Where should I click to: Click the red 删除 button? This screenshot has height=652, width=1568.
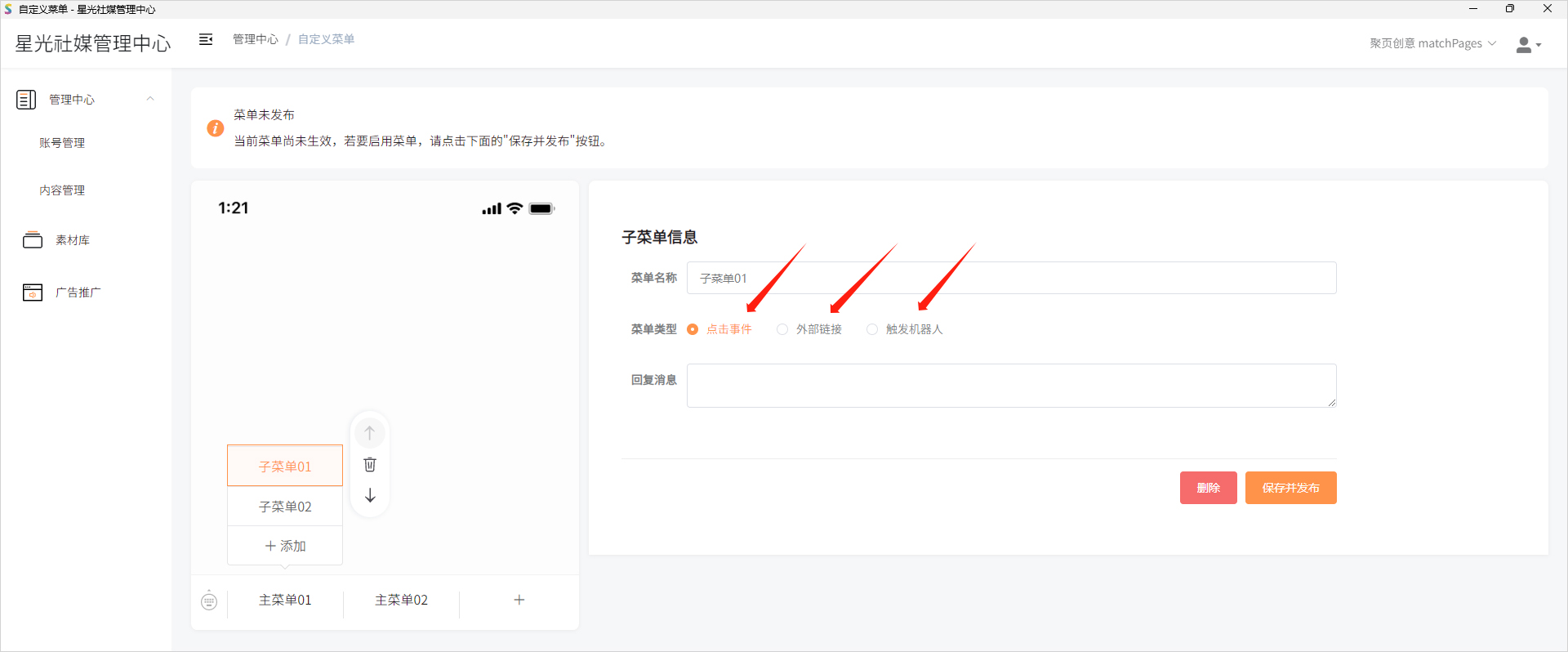point(1208,488)
